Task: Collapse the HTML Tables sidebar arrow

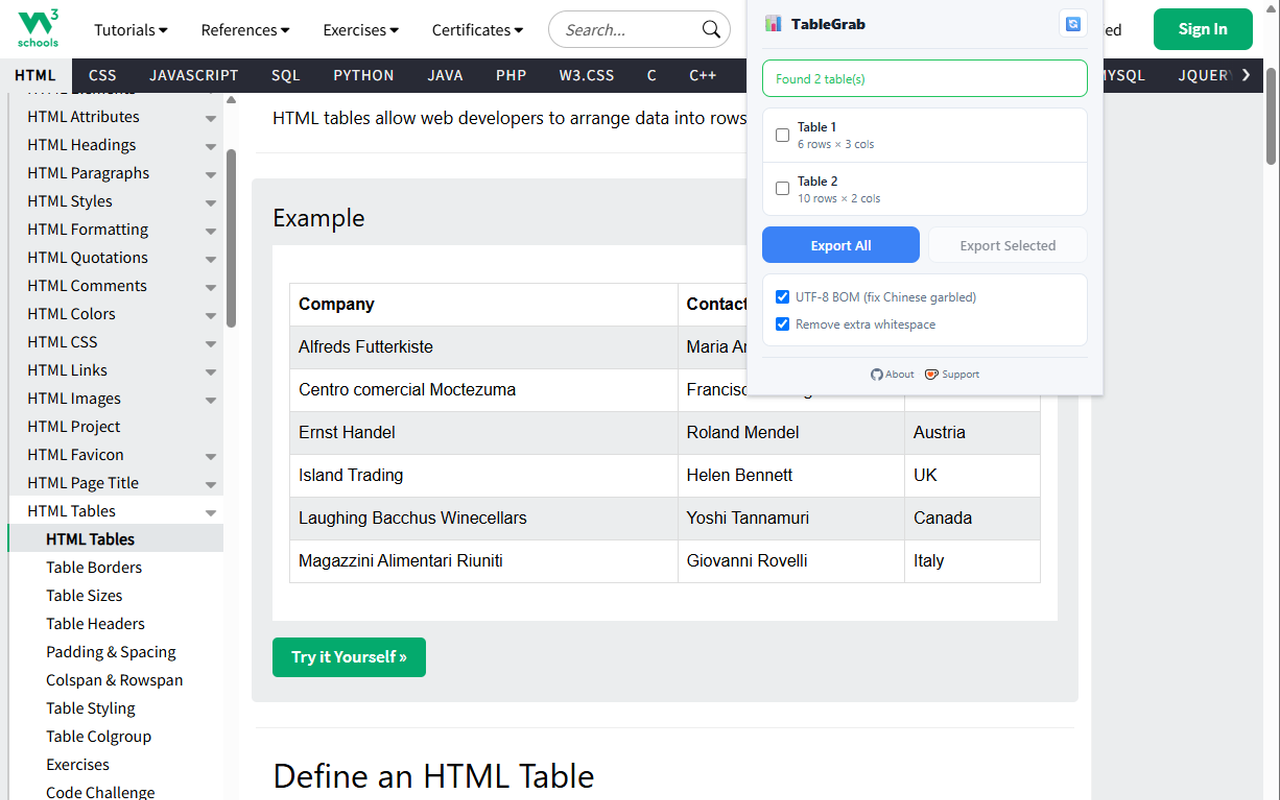Action: click(211, 512)
